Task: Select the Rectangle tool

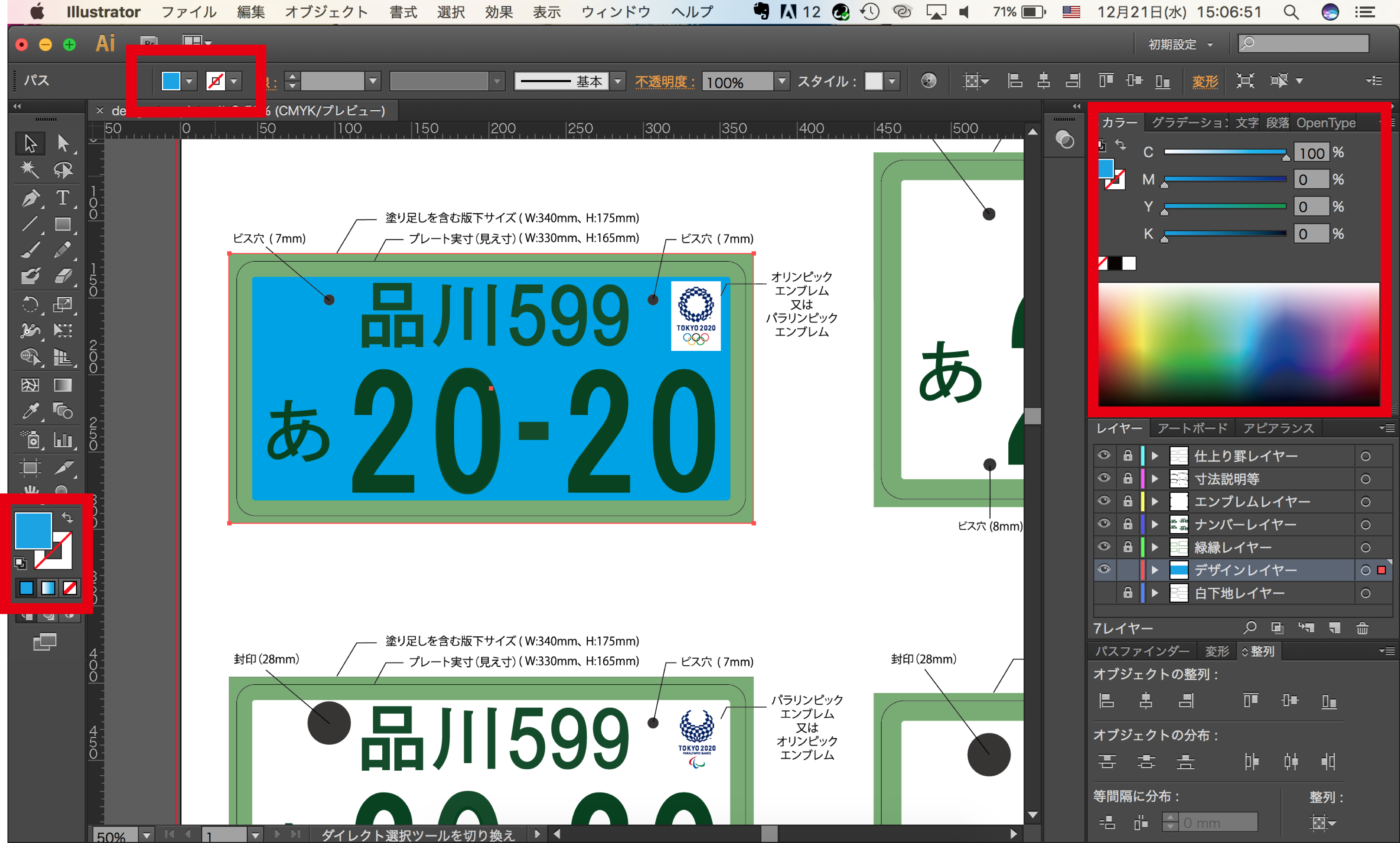Action: pos(63,224)
